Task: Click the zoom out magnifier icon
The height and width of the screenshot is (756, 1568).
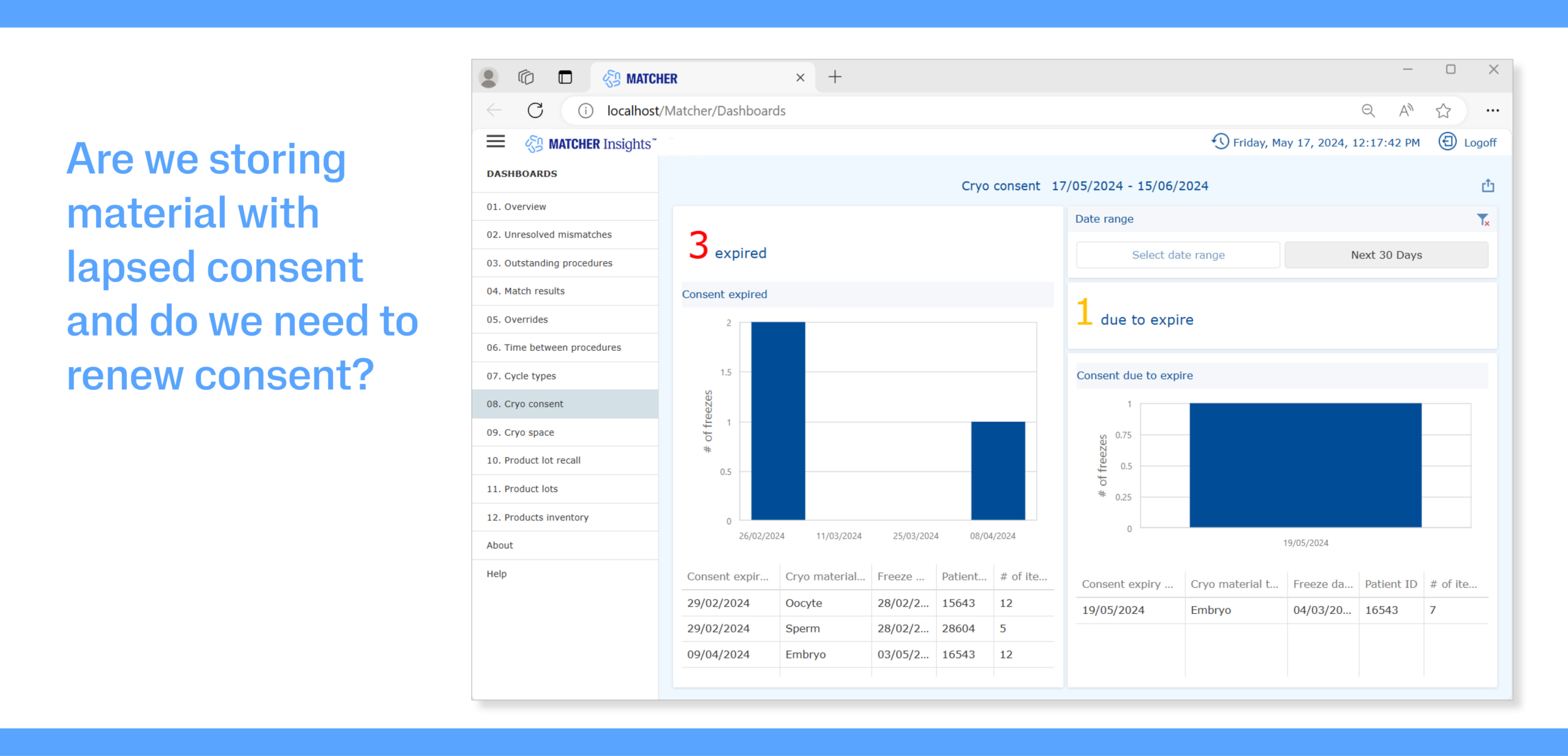Action: (1368, 111)
